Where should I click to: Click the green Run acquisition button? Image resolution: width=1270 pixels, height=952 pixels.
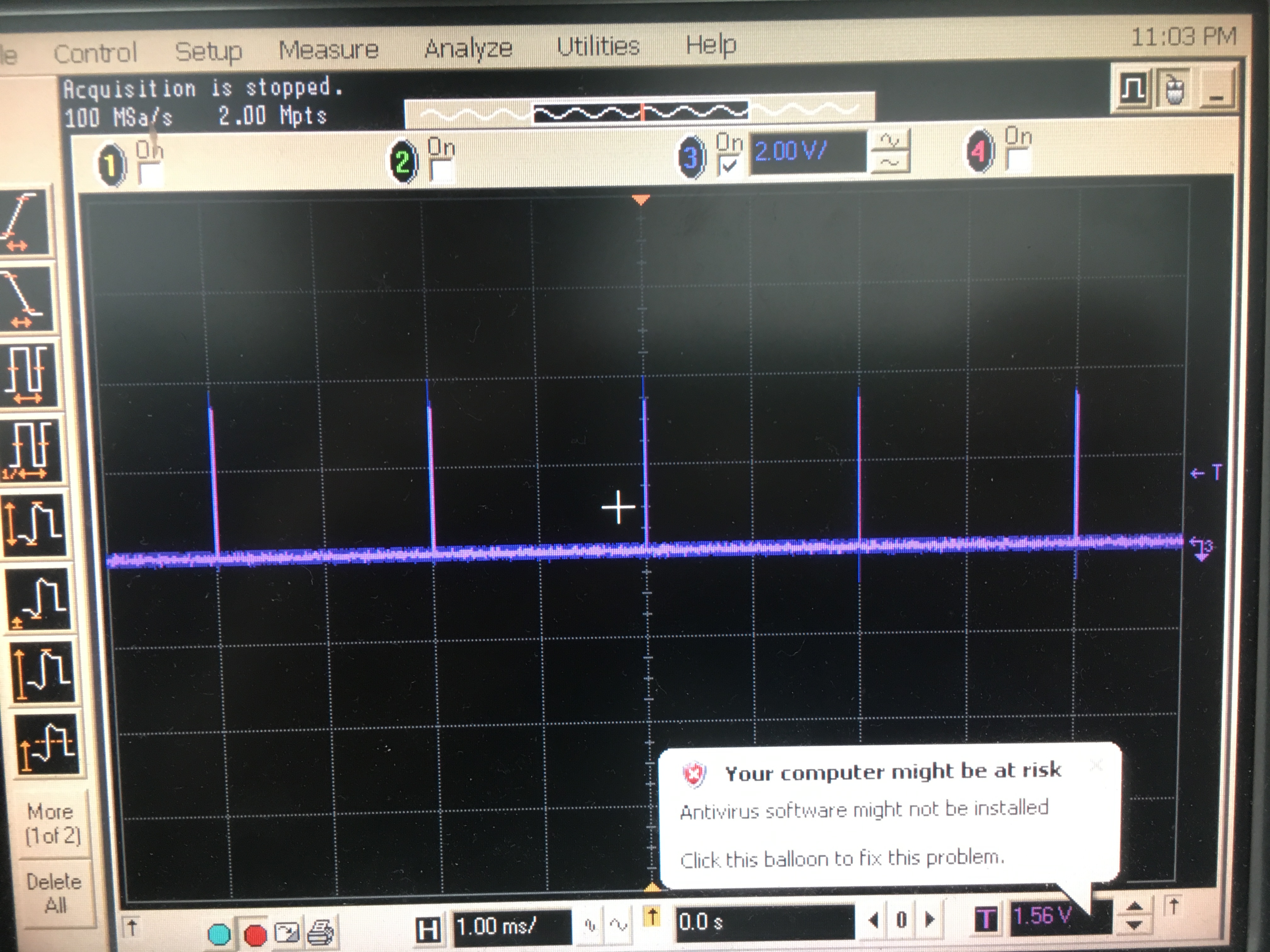coord(219,934)
